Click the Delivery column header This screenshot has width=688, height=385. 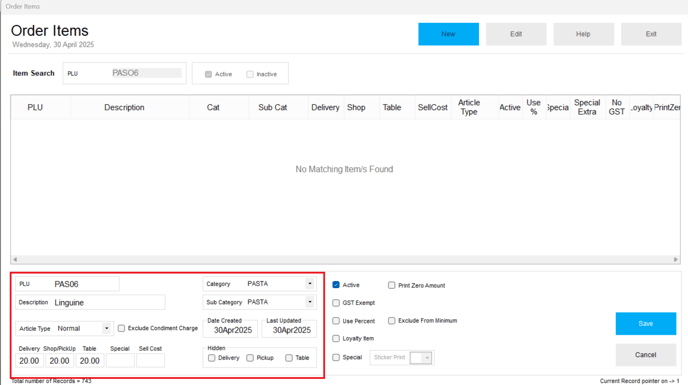coord(325,108)
